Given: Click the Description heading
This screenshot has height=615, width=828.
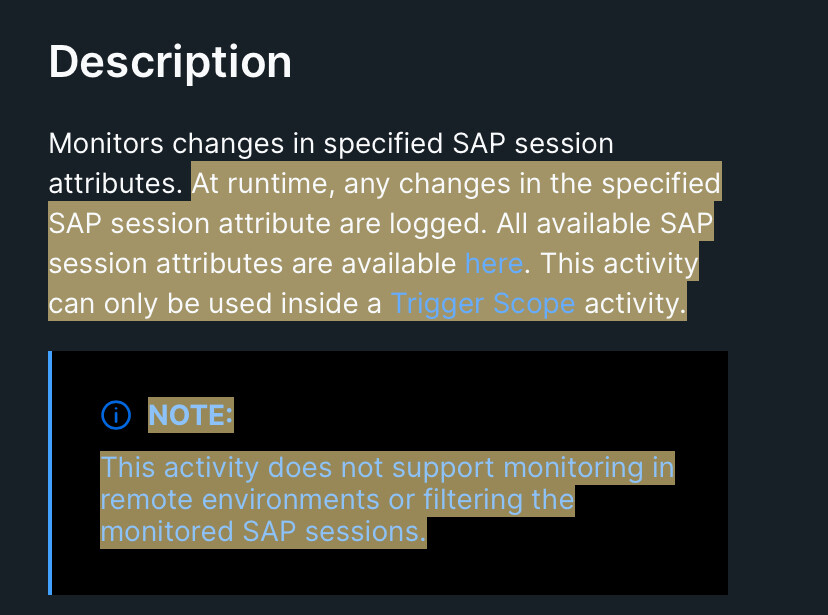Looking at the screenshot, I should click(x=170, y=62).
